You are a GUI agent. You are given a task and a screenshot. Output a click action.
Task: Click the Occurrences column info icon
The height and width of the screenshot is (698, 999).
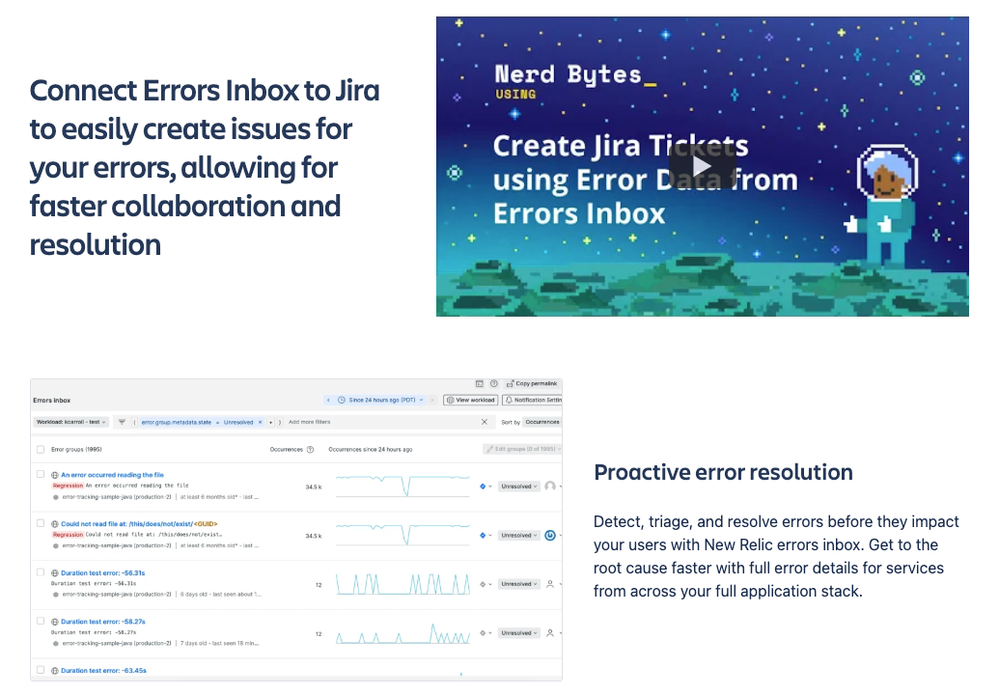coord(310,450)
